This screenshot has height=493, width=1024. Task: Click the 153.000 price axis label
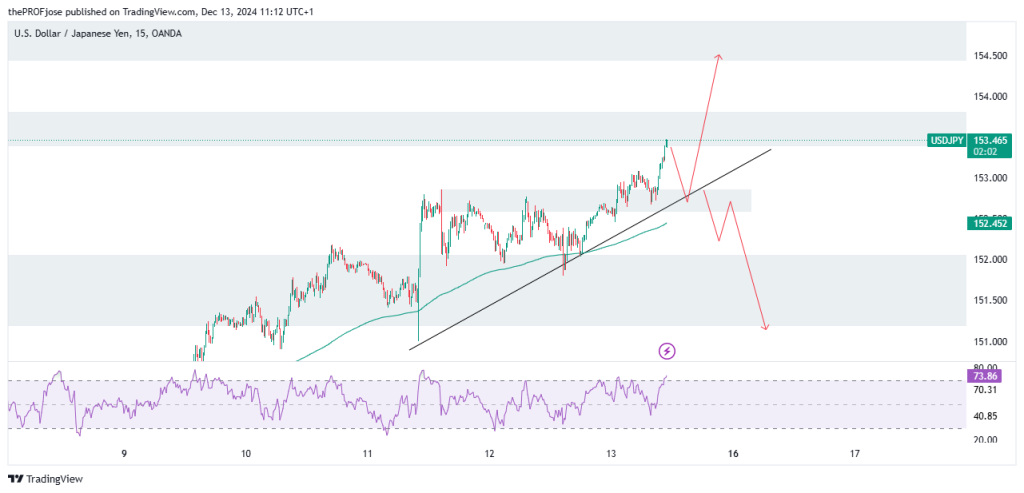[x=990, y=178]
